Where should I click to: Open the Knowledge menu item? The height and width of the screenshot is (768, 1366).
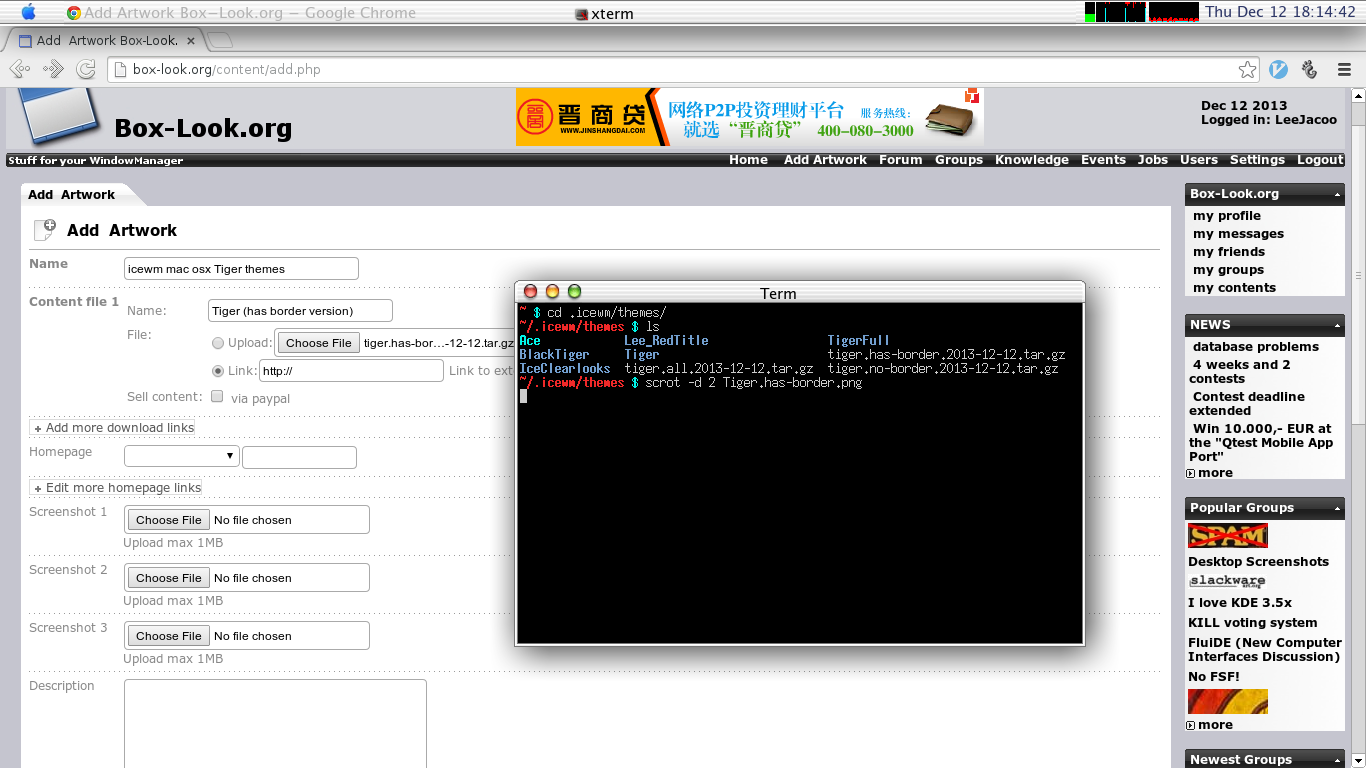(1032, 160)
